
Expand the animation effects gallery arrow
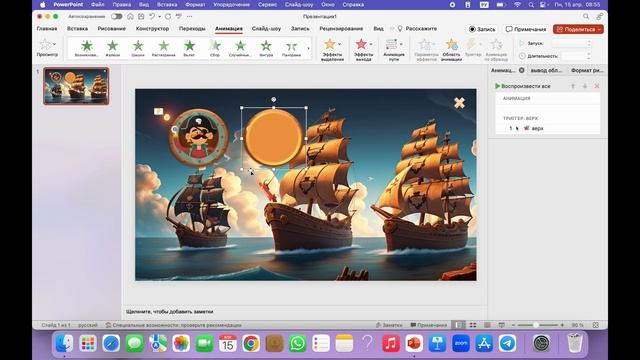click(308, 49)
